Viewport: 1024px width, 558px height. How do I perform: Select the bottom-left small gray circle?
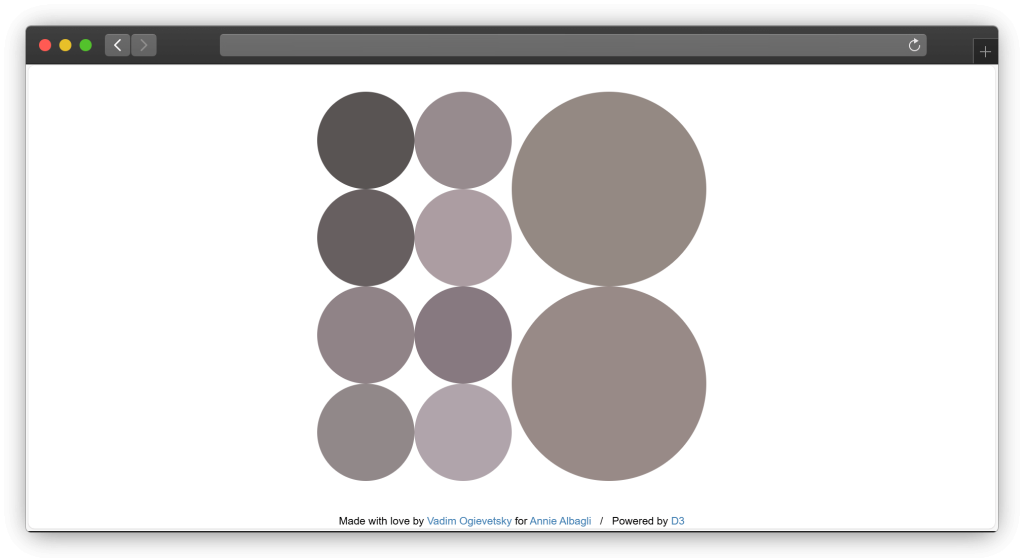pos(366,432)
